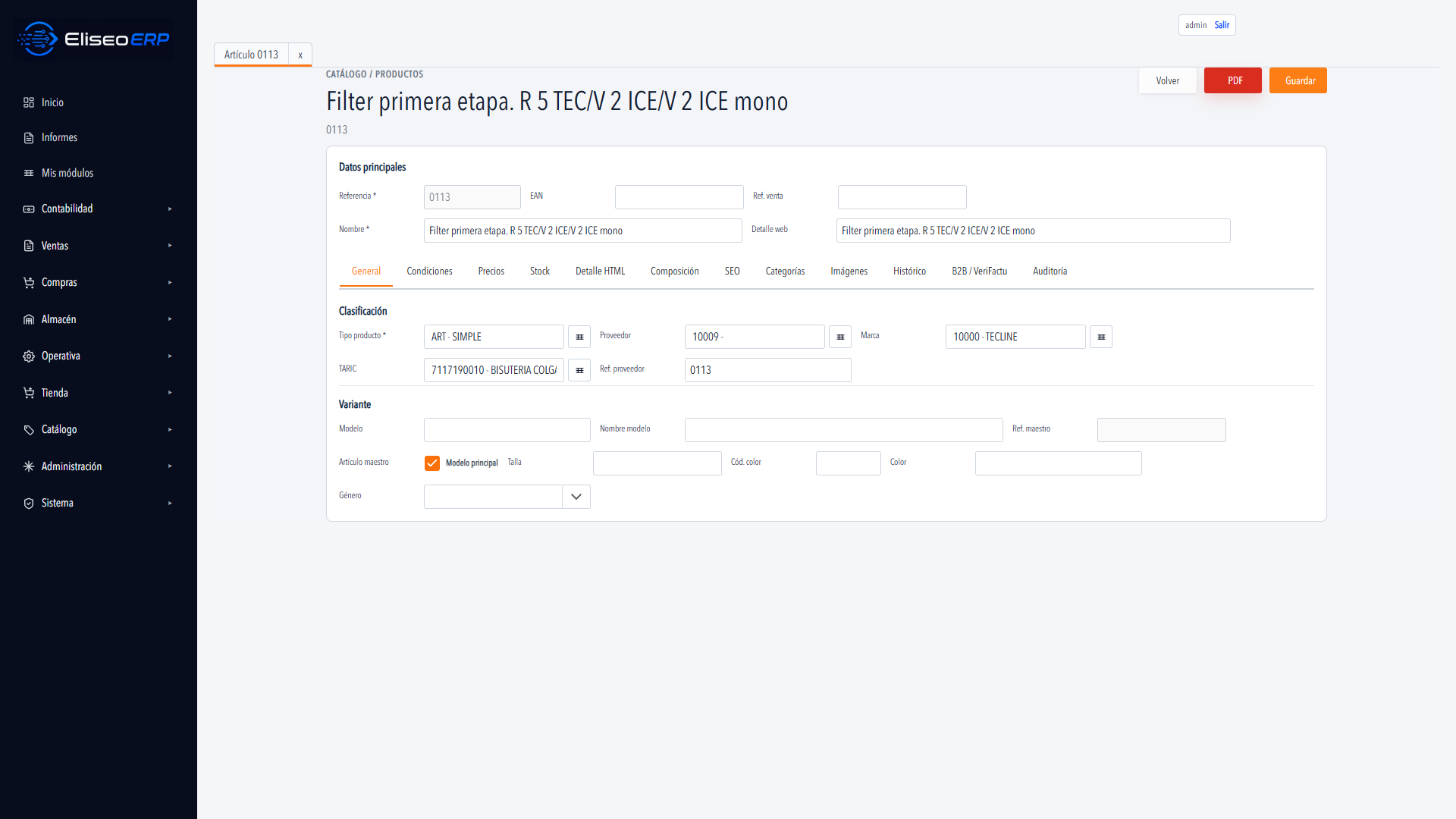Click the Almacén warehouse icon

coord(29,319)
